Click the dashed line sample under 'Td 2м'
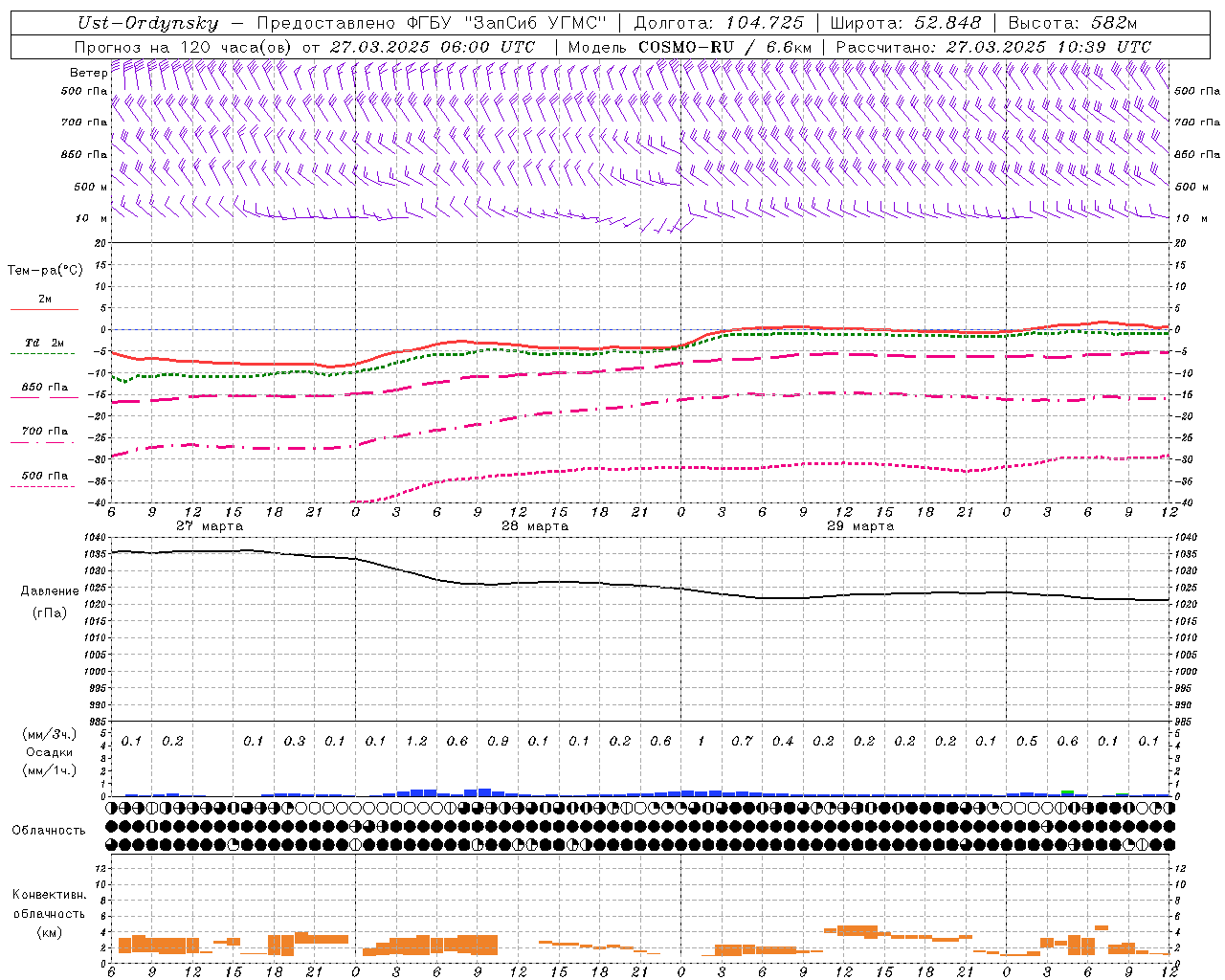 click(x=42, y=354)
